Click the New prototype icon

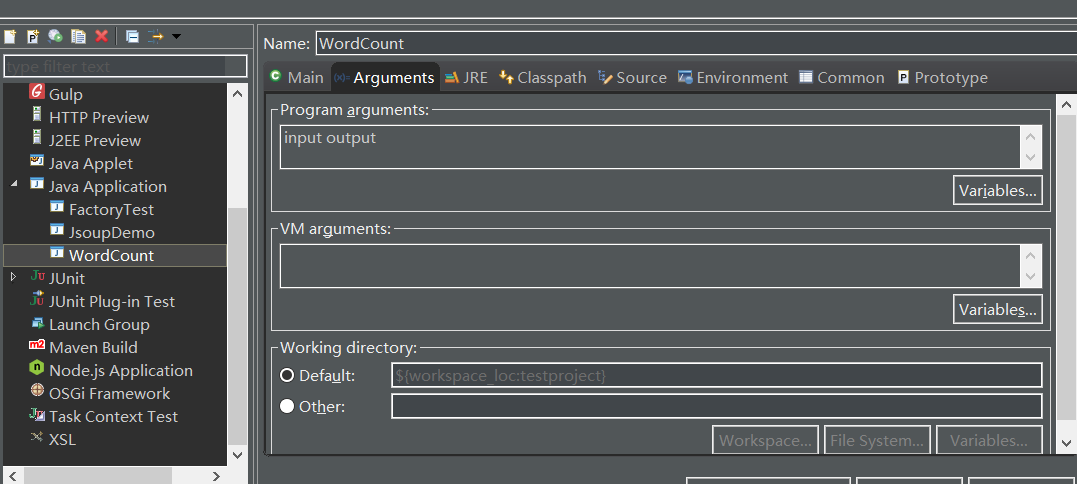[x=32, y=36]
